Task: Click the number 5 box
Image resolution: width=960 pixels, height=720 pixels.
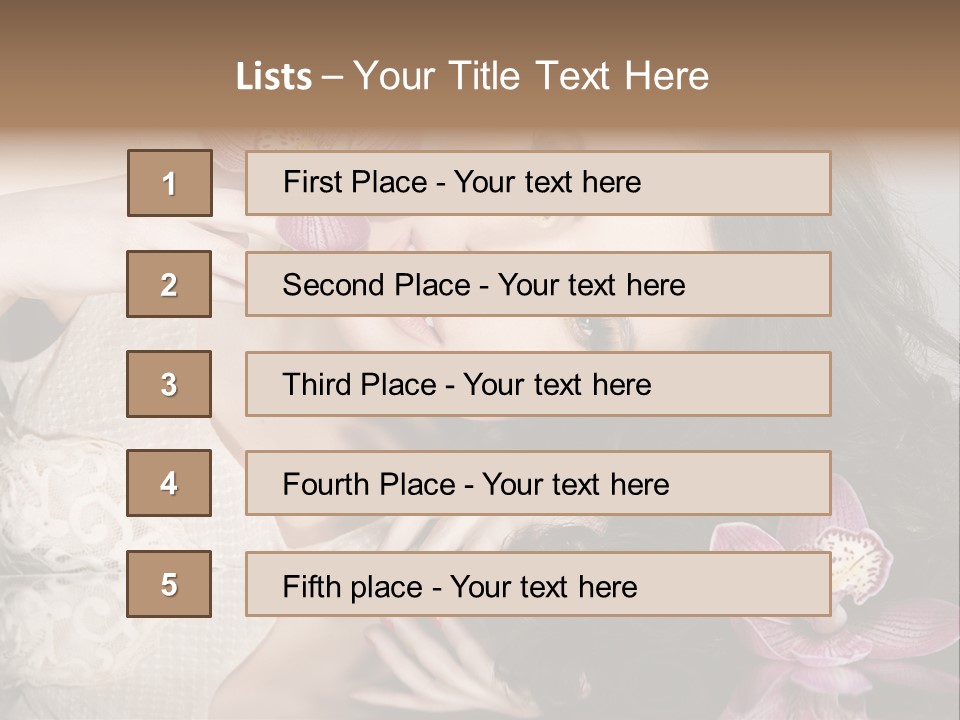Action: pyautogui.click(x=169, y=584)
